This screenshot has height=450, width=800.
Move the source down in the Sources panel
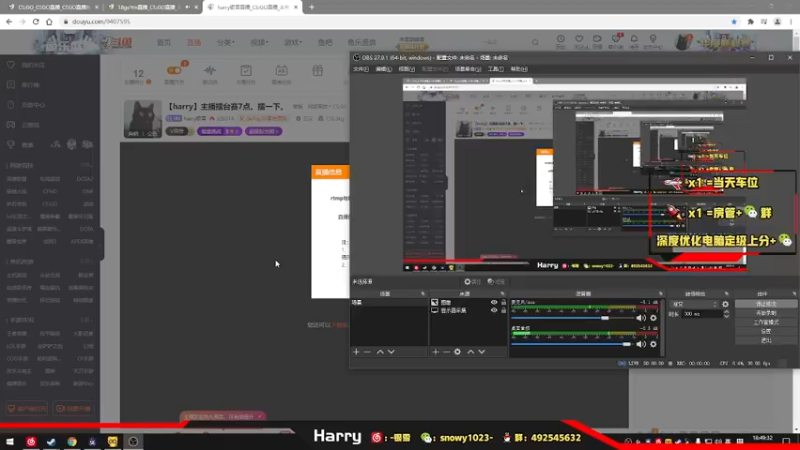coord(482,352)
